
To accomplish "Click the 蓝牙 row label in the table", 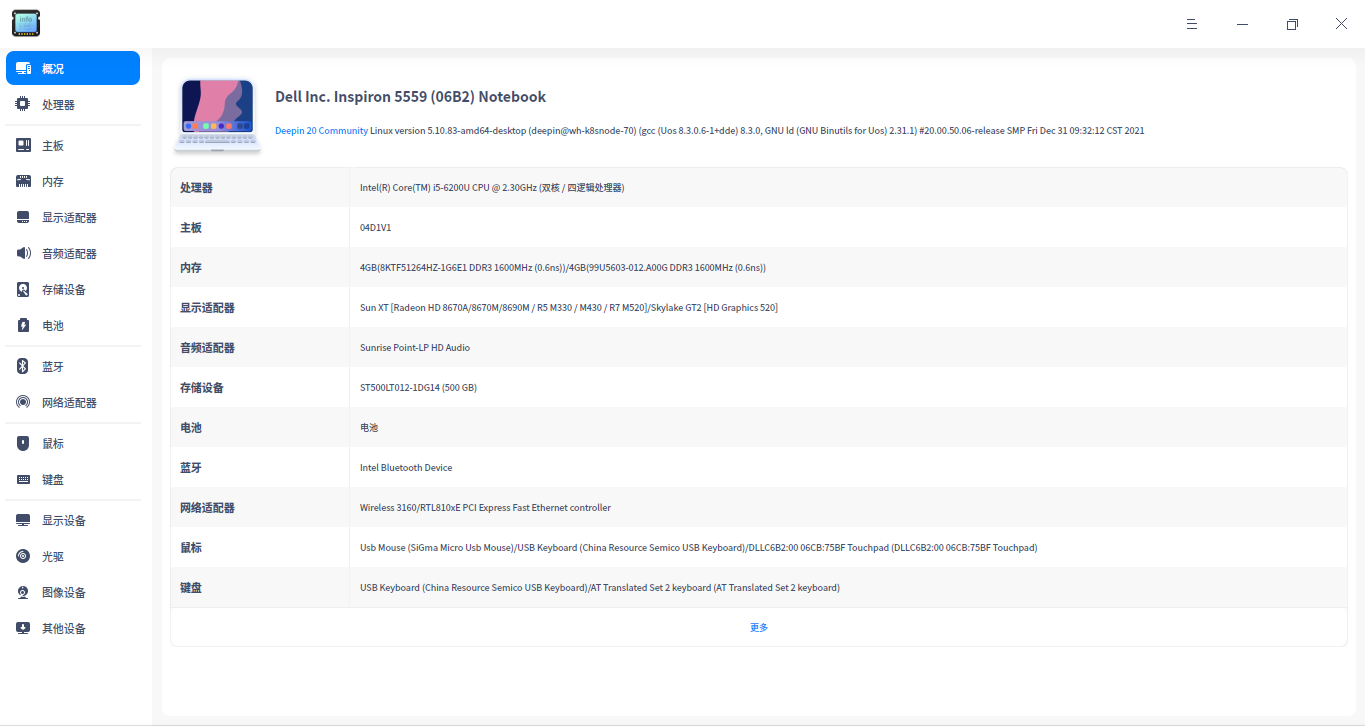I will click(191, 468).
